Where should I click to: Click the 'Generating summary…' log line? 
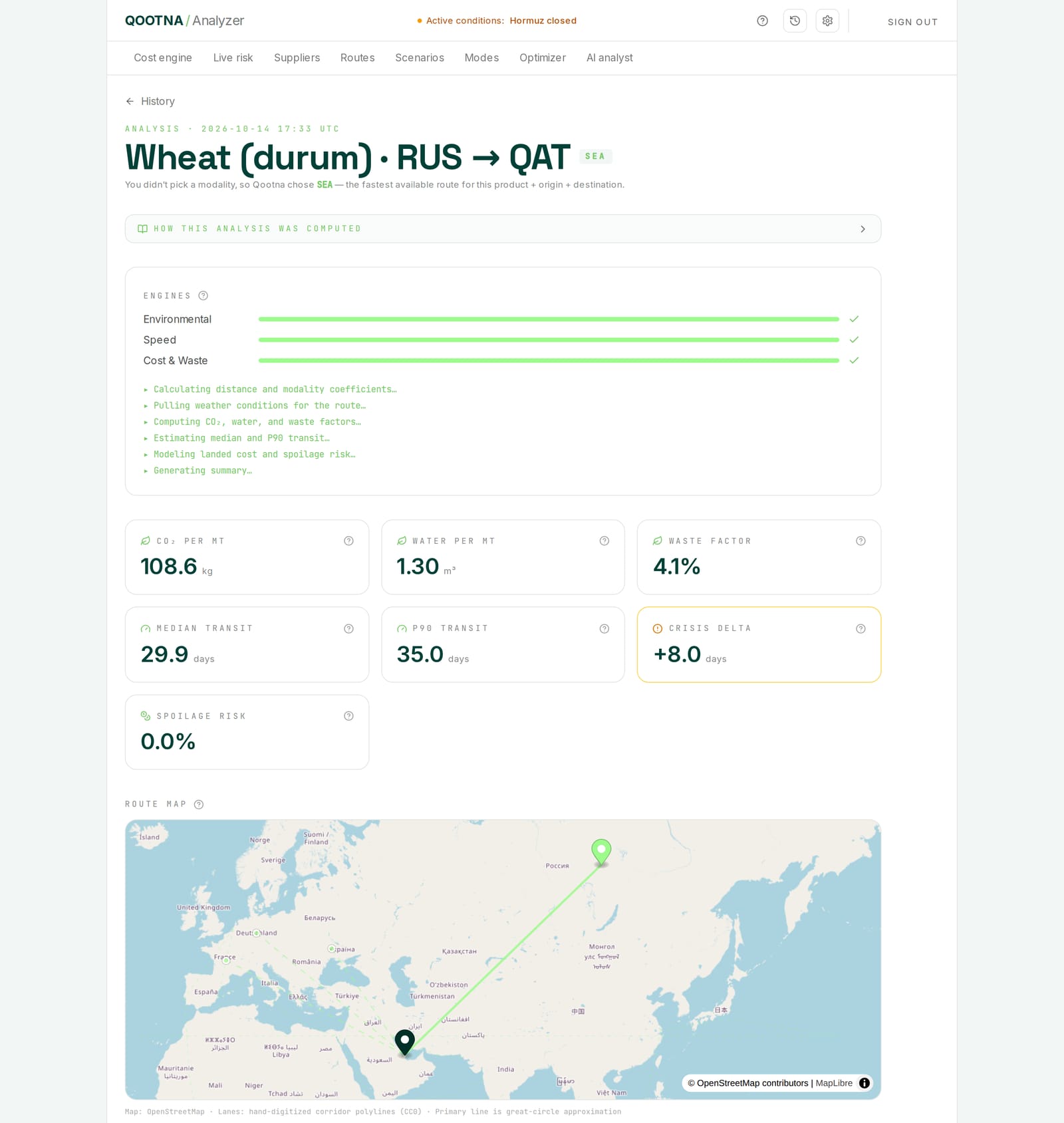pos(202,471)
